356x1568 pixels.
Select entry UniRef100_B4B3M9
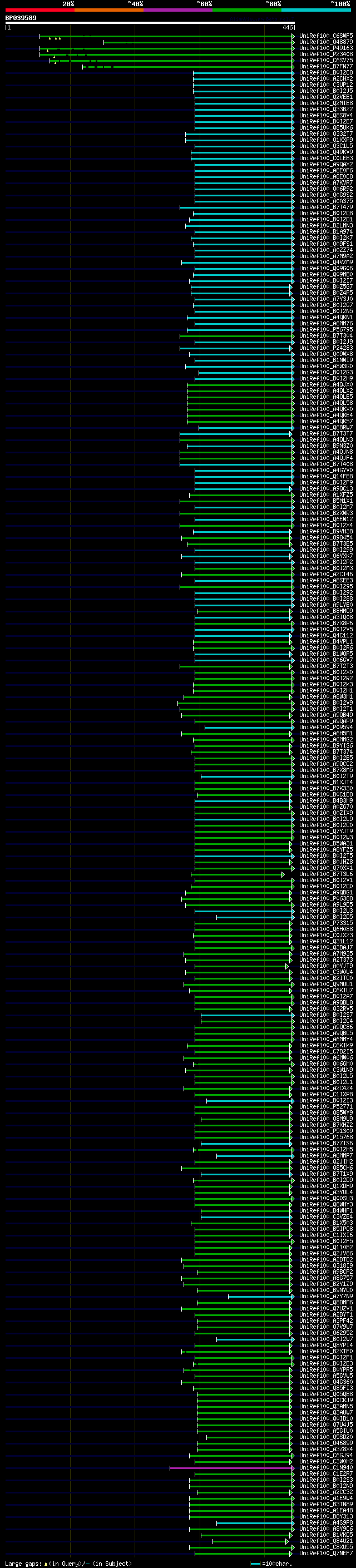click(326, 801)
